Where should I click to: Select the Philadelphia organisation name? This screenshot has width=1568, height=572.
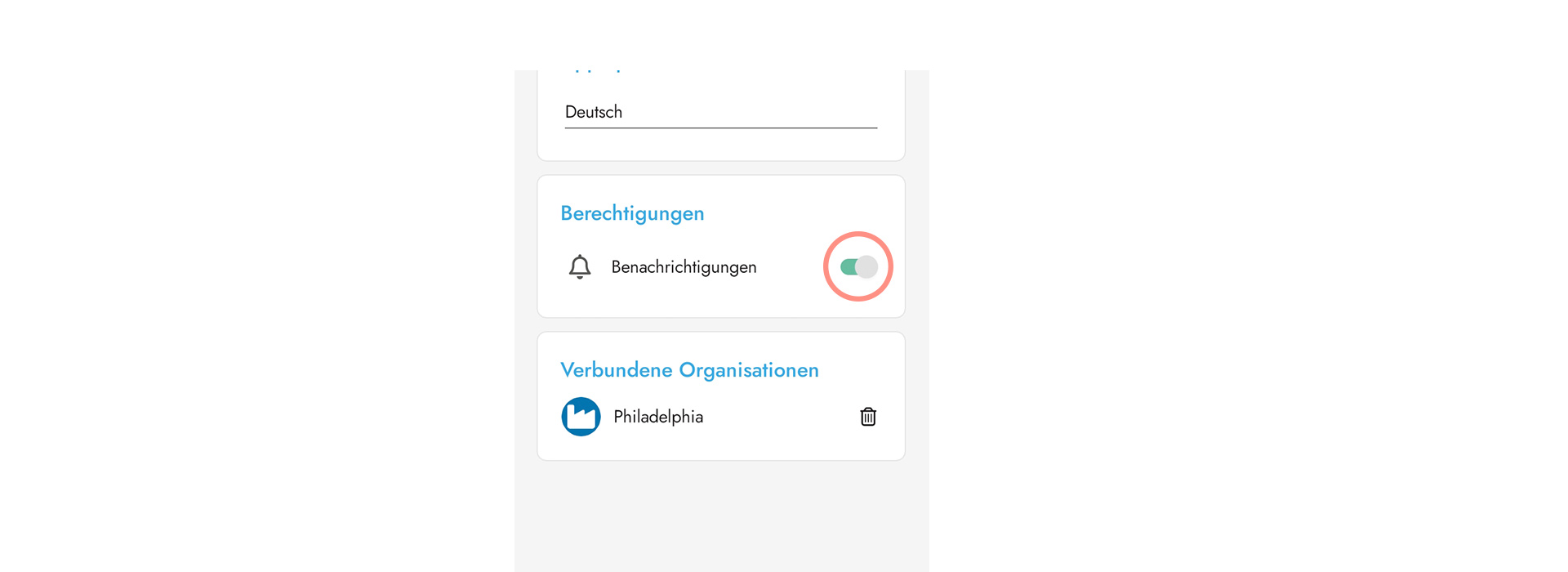click(x=657, y=417)
